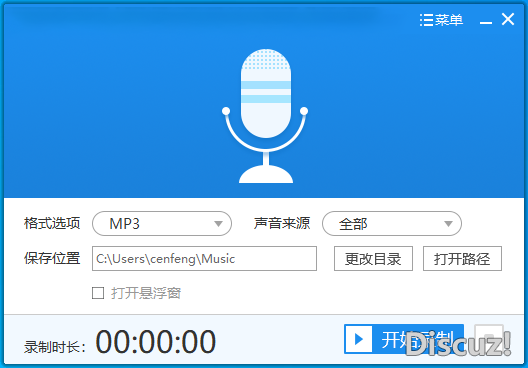Click 更改目录 to change the directory
Screen dimensions: 528x368
[x=373, y=259]
